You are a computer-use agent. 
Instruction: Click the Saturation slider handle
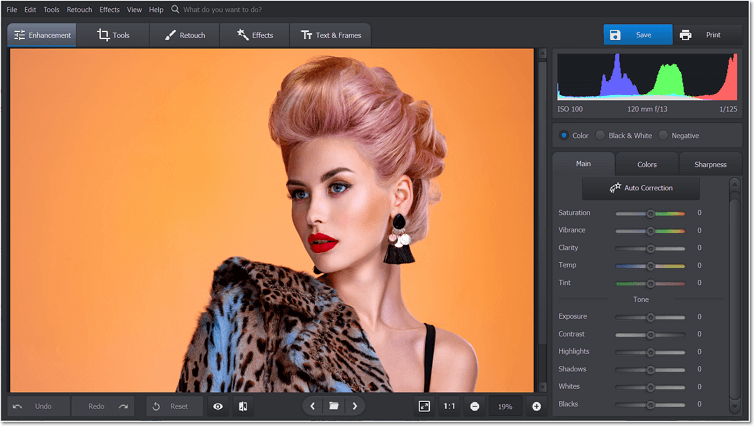pyautogui.click(x=650, y=213)
